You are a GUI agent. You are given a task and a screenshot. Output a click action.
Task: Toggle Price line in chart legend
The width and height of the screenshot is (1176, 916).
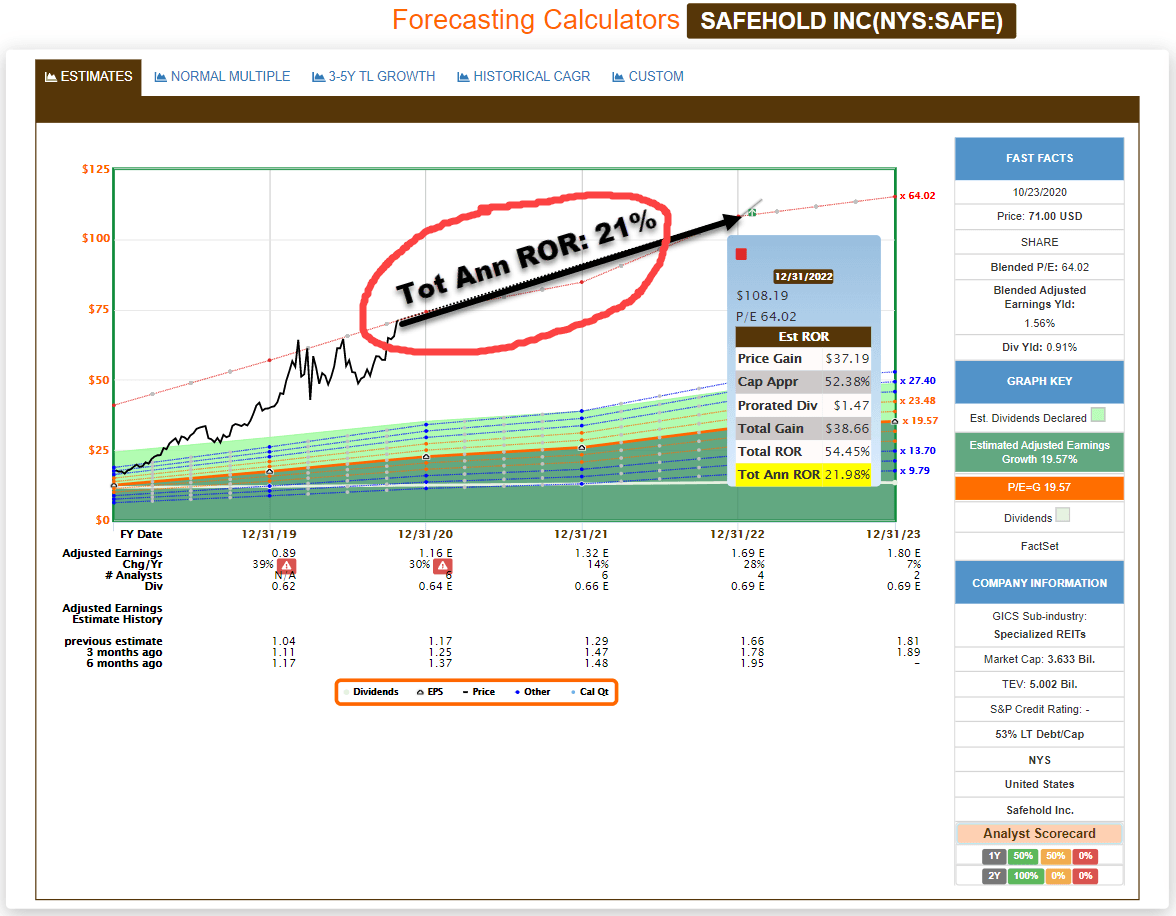(478, 692)
